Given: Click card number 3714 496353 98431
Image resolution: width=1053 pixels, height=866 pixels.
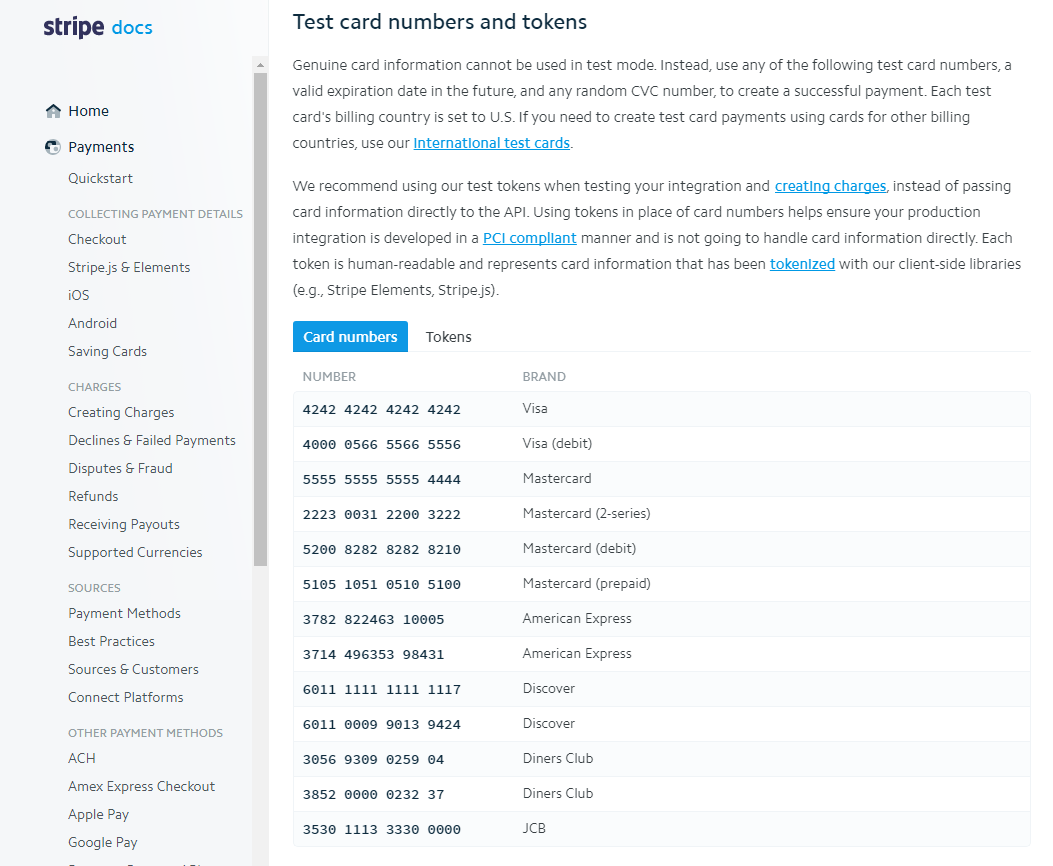Looking at the screenshot, I should [373, 655].
